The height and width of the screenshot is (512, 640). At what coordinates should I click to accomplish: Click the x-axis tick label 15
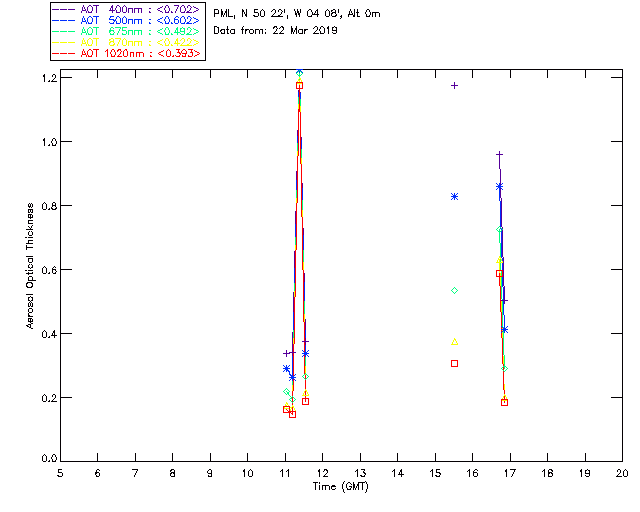point(435,473)
